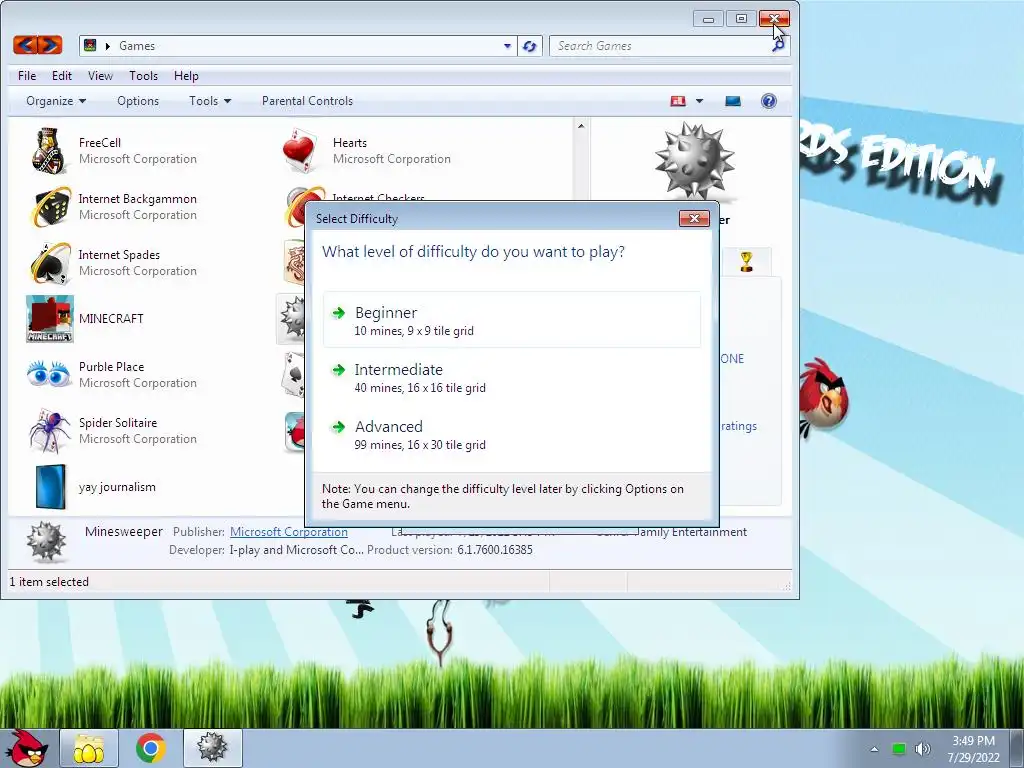The image size is (1024, 768).
Task: Click the Forward navigation arrow
Action: click(50, 45)
